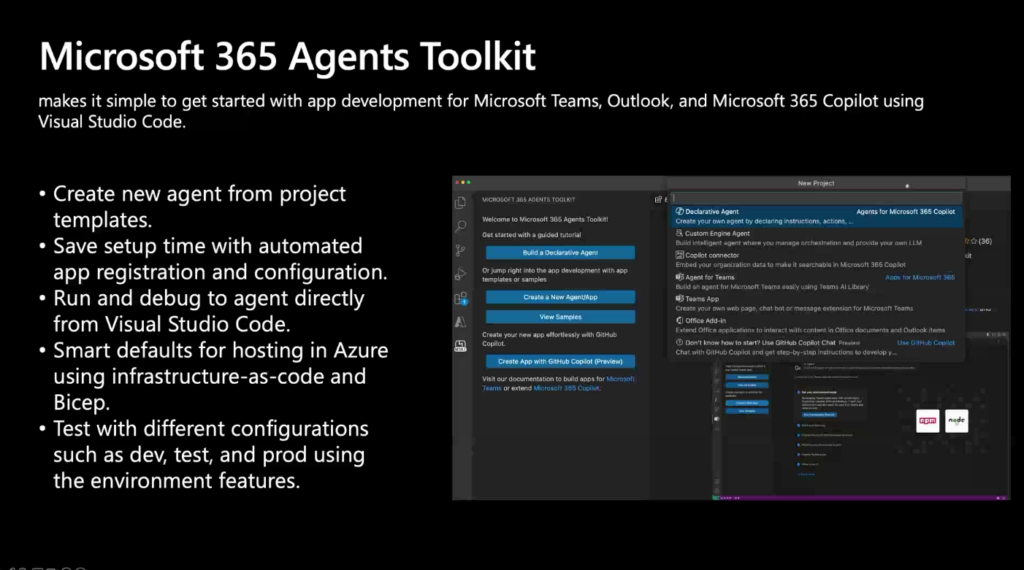The width and height of the screenshot is (1024, 570).
Task: Open the Microsoft 365 Copilot link
Action: pyautogui.click(x=566, y=388)
